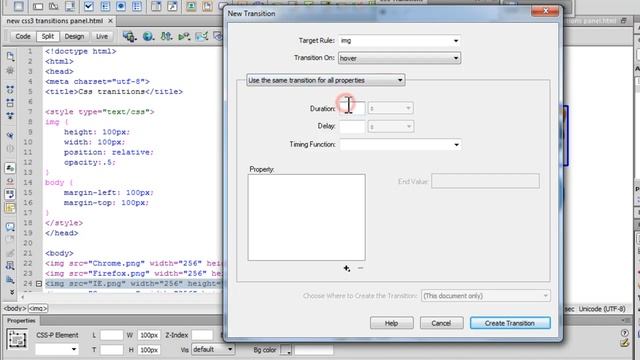Image resolution: width=640 pixels, height=360 pixels.
Task: Toggle the Line Numbers coding toolbar icon
Action: pyautogui.click(x=10, y=168)
